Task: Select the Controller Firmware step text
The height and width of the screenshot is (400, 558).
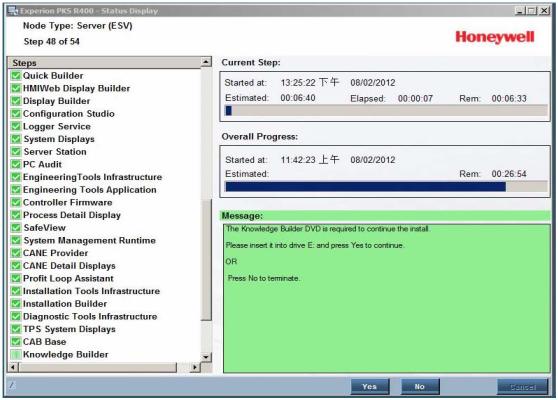Action: click(68, 202)
